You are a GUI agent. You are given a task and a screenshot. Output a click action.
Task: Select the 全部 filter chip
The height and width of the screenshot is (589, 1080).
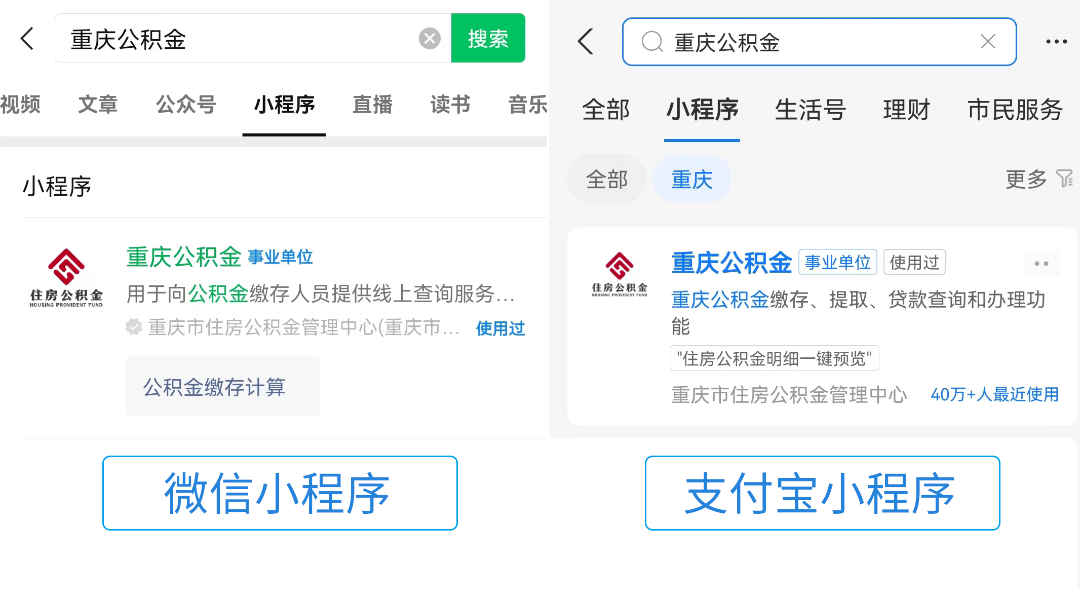[606, 180]
